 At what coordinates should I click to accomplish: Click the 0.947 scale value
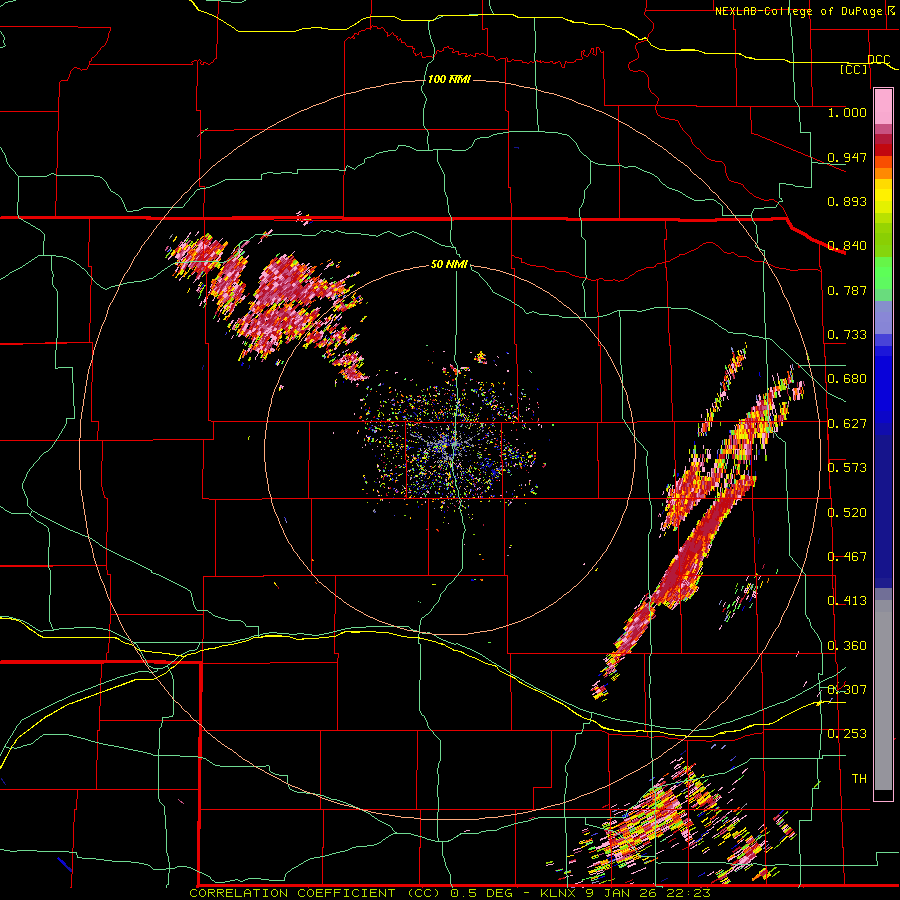[x=847, y=157]
